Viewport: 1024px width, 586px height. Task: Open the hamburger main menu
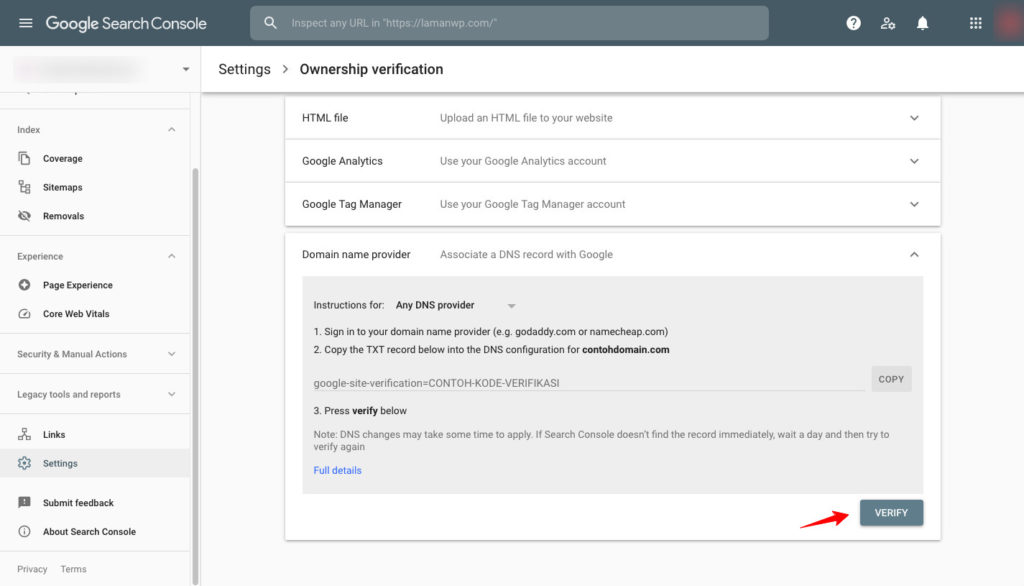point(25,23)
